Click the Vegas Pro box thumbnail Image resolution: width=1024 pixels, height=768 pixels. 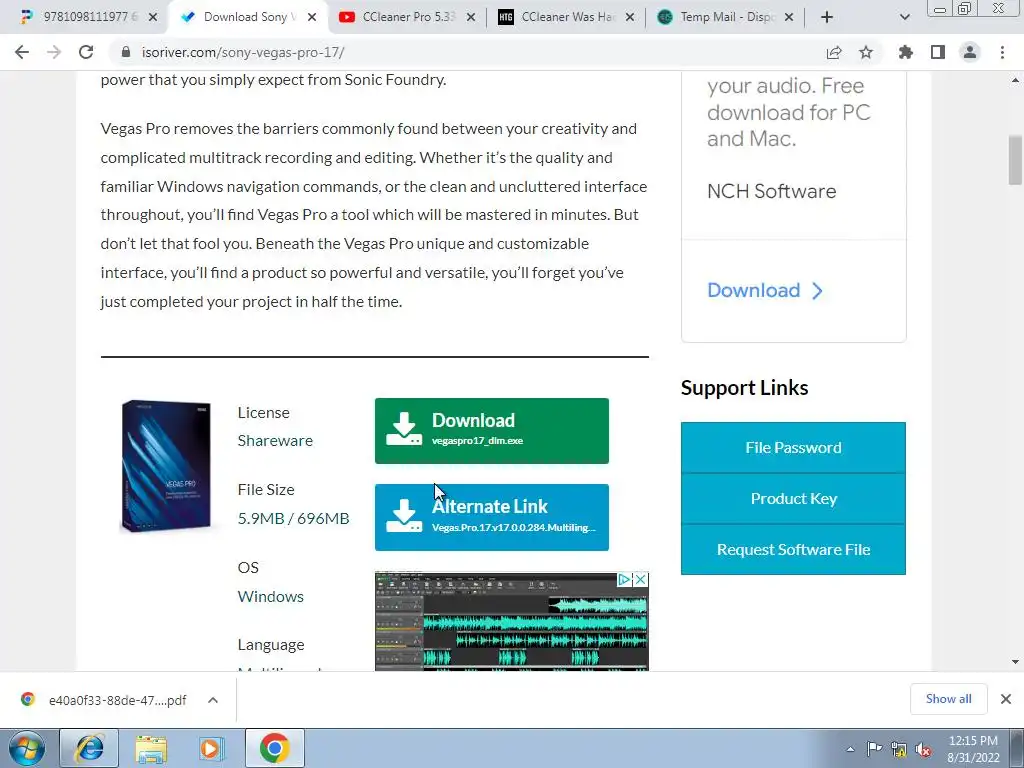click(166, 466)
